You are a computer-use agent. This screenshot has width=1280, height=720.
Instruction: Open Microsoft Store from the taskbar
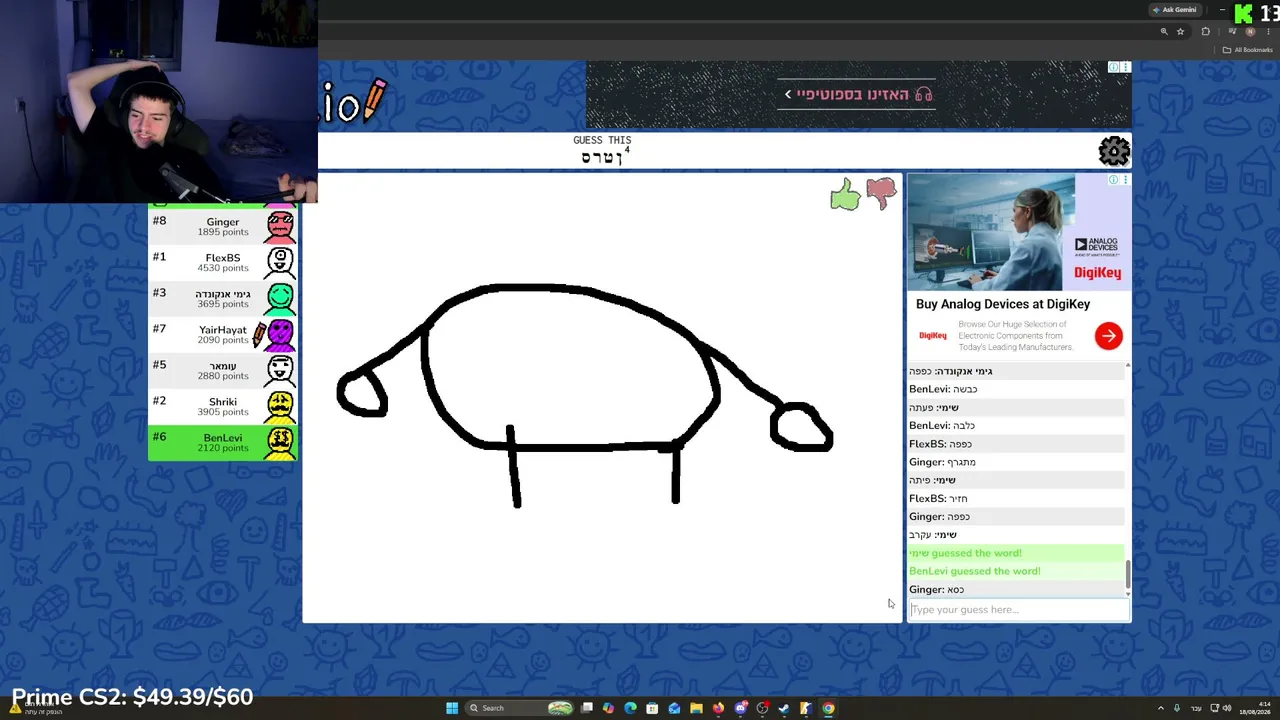[652, 708]
